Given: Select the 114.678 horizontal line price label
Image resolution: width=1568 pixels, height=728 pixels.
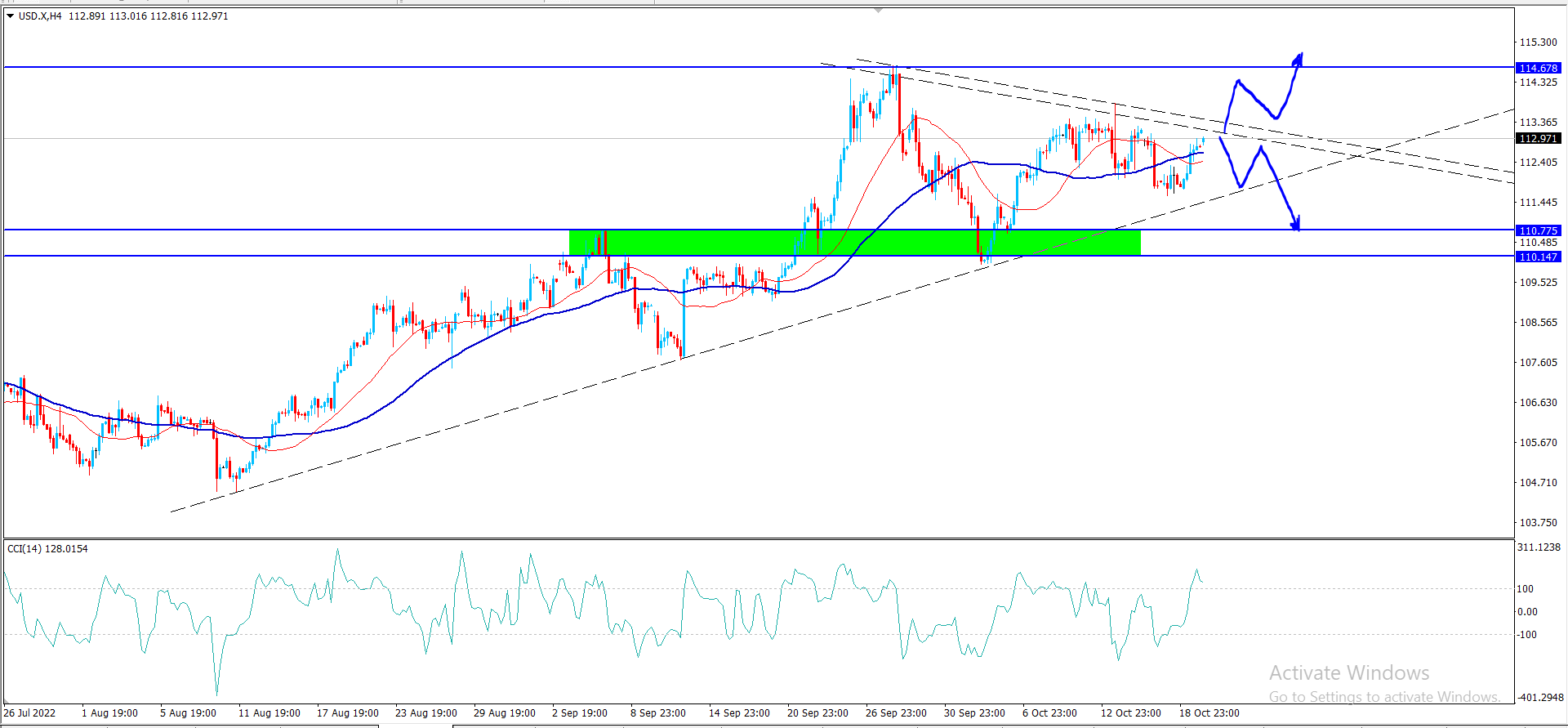Looking at the screenshot, I should [1538, 68].
